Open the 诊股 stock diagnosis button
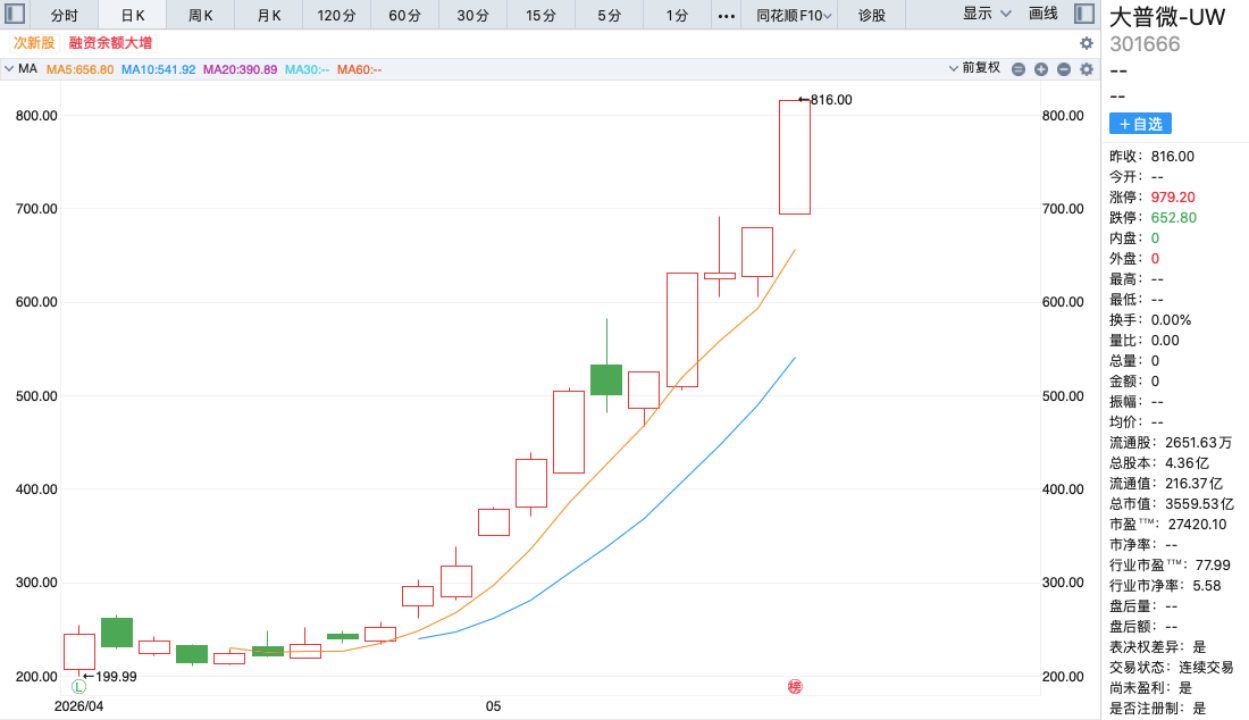1249x720 pixels. coord(872,15)
